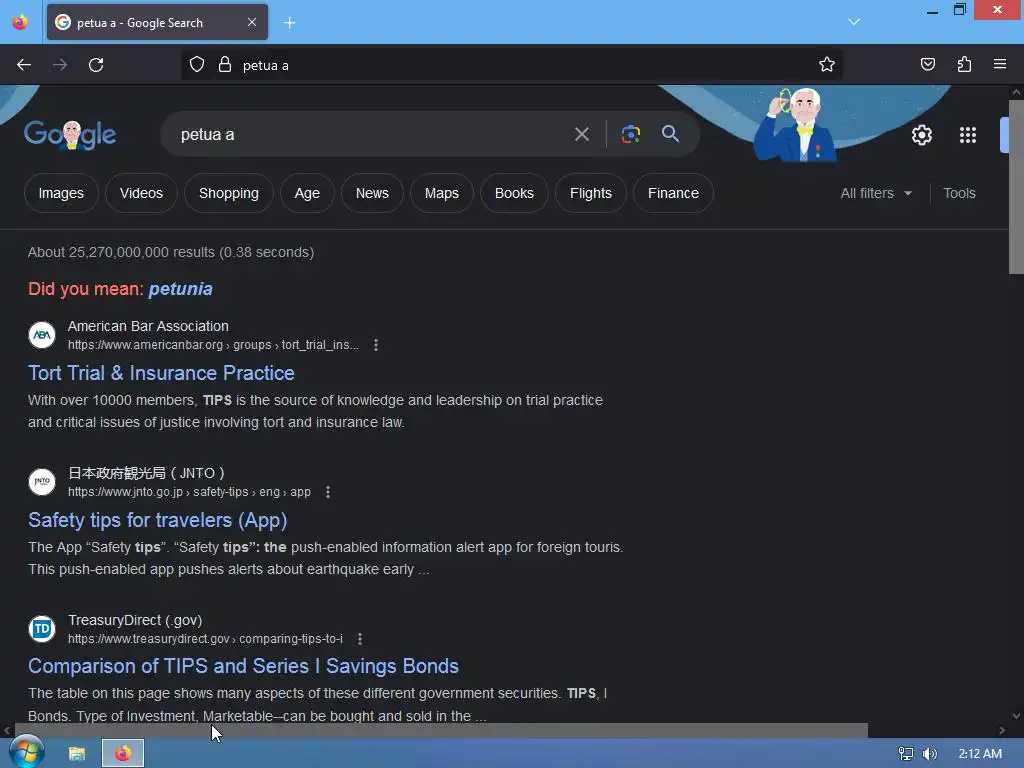Select the Images filter chip

click(x=61, y=193)
